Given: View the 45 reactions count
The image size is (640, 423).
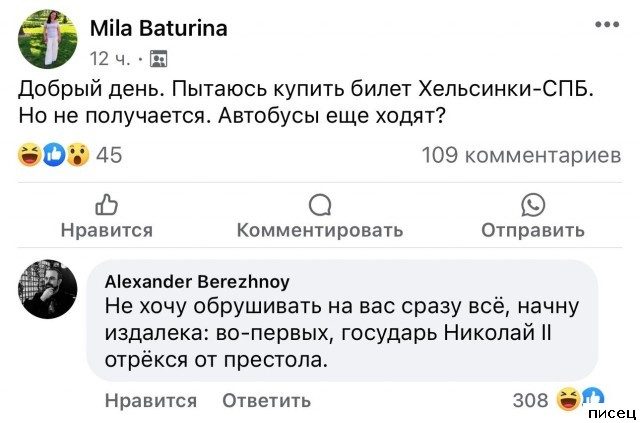Looking at the screenshot, I should (109, 155).
